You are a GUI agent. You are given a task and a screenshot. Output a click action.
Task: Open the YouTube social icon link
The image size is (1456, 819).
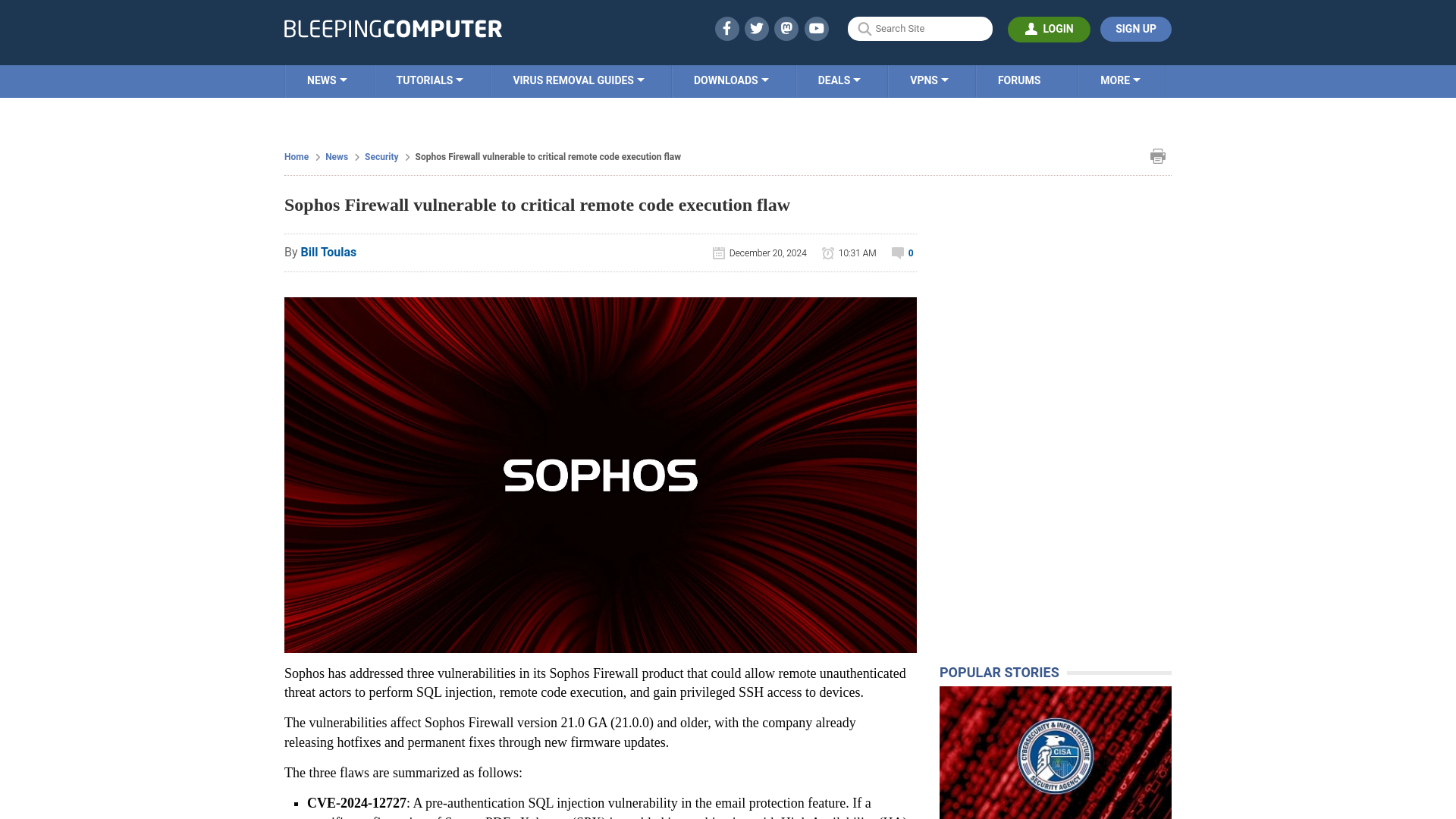[816, 28]
